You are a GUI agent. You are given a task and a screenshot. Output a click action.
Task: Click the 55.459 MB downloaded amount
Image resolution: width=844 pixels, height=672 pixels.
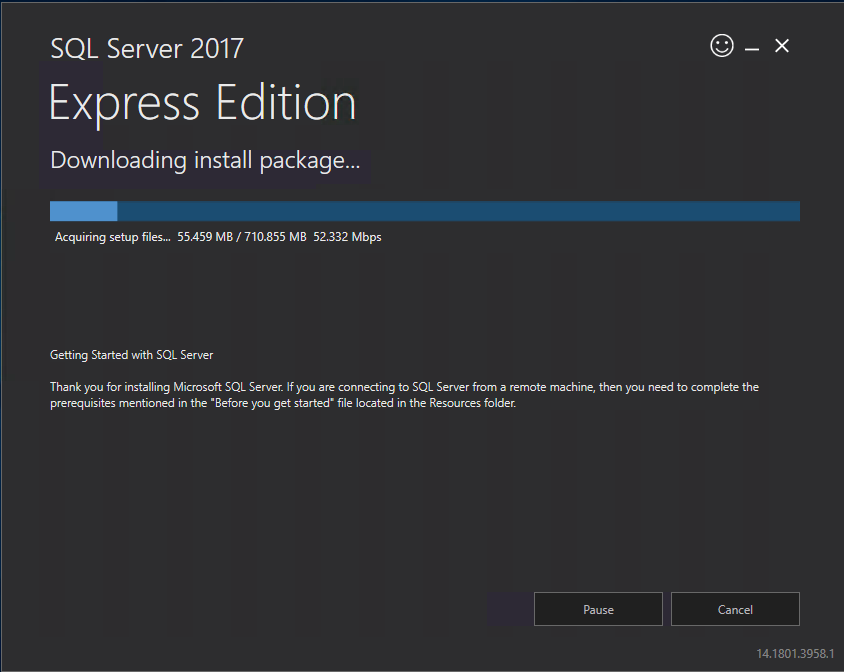(205, 237)
